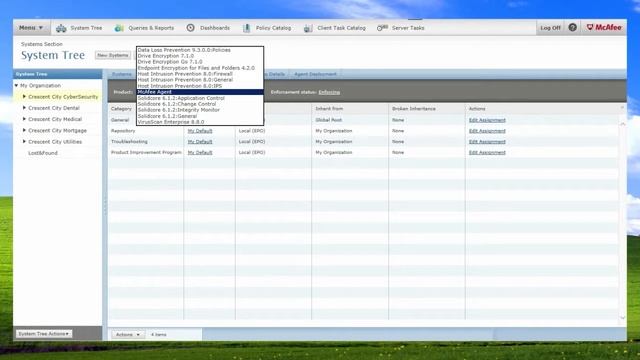Select the highlighted McAfee Agent option
This screenshot has width=640, height=360.
coord(200,92)
